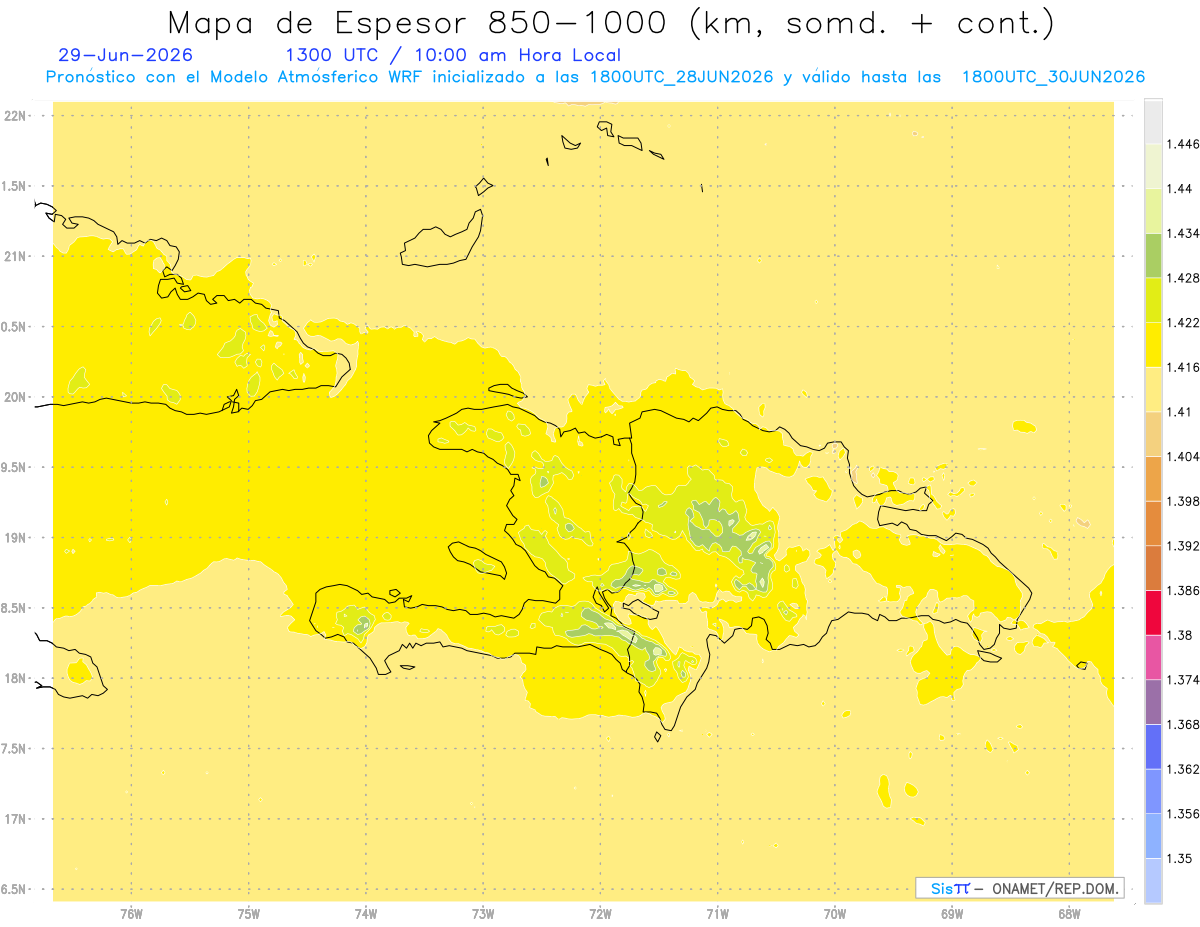This screenshot has width=1200, height=927.
Task: Click the purple legend swatch below 1.374
Action: 1153,701
